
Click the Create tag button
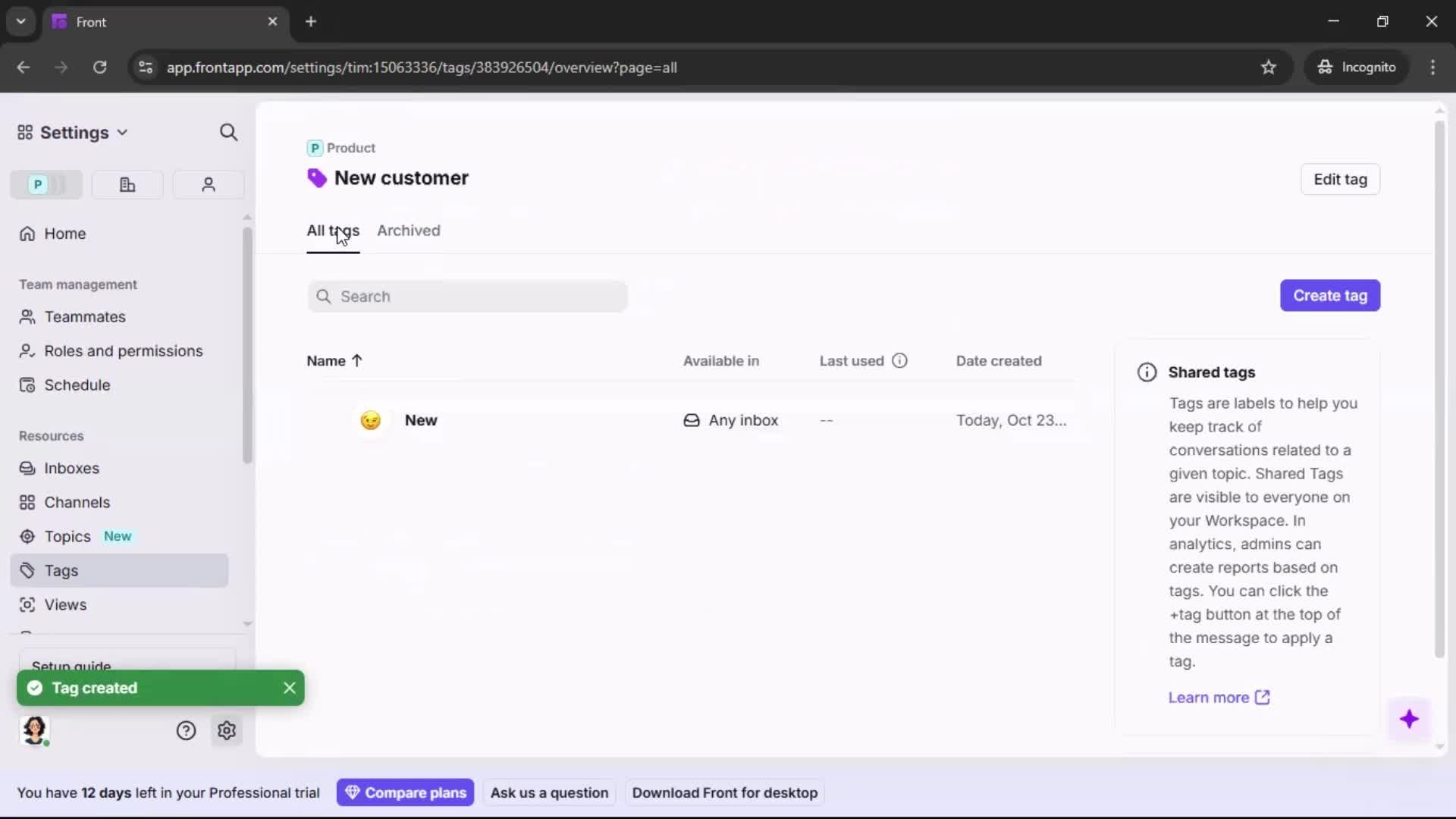[1330, 295]
